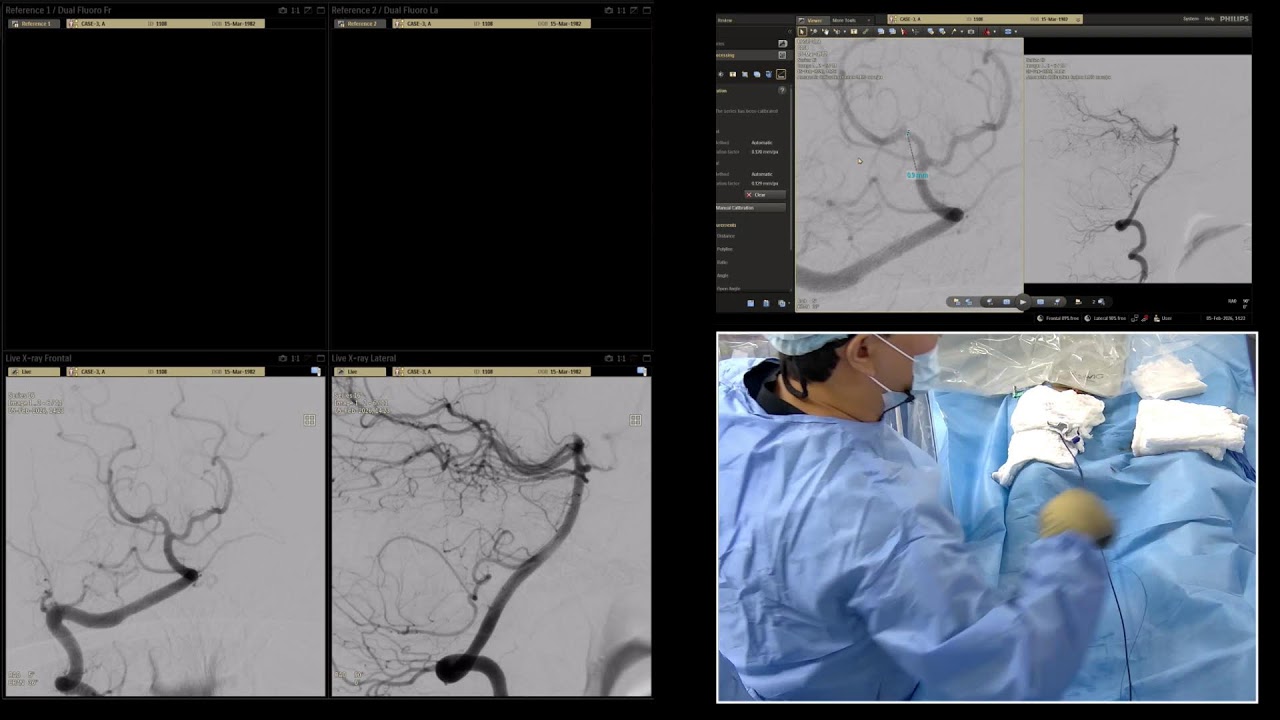Click the first icon in the playback bar
Image resolution: width=1280 pixels, height=720 pixels.
point(957,301)
